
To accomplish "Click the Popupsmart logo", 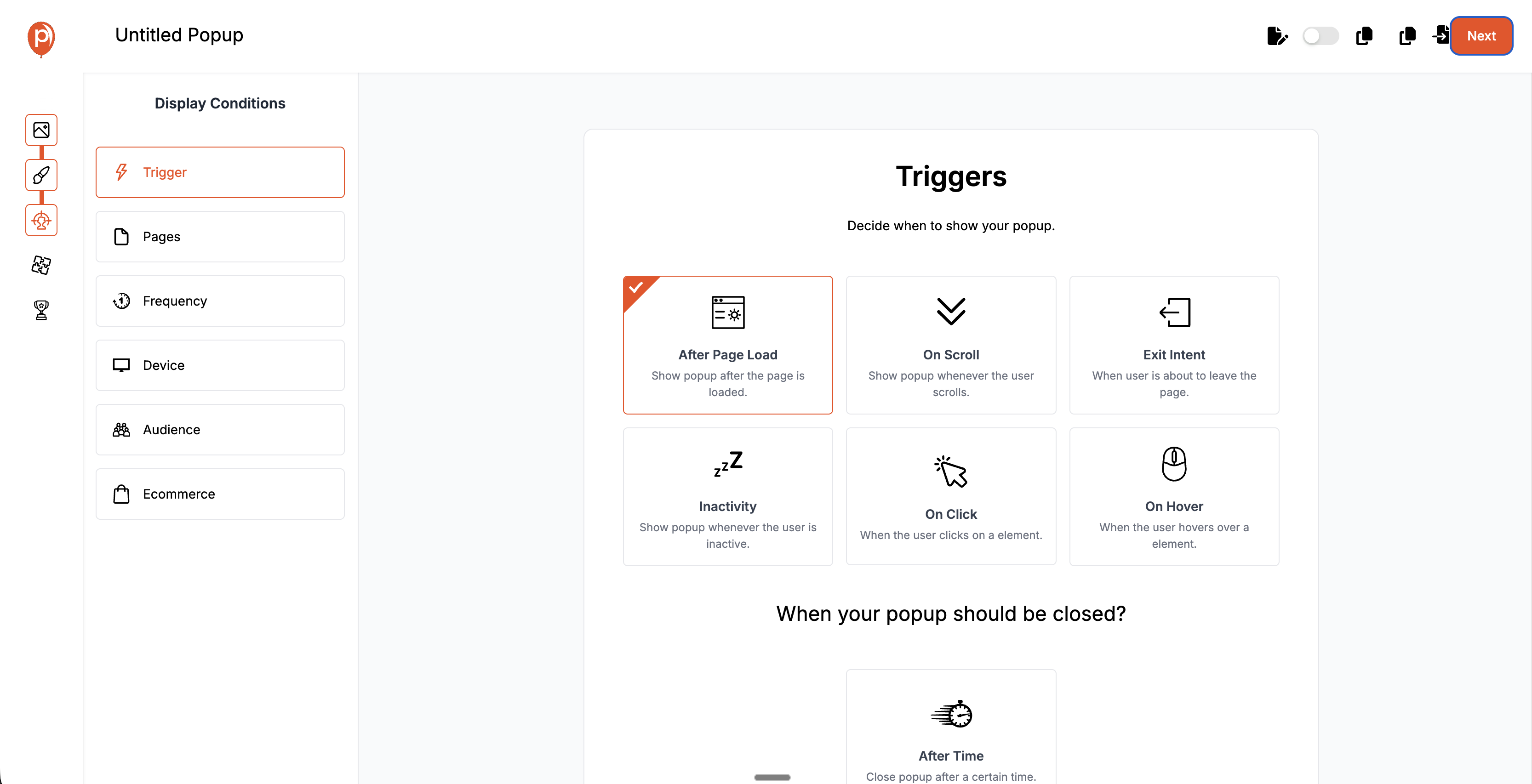I will (x=40, y=39).
